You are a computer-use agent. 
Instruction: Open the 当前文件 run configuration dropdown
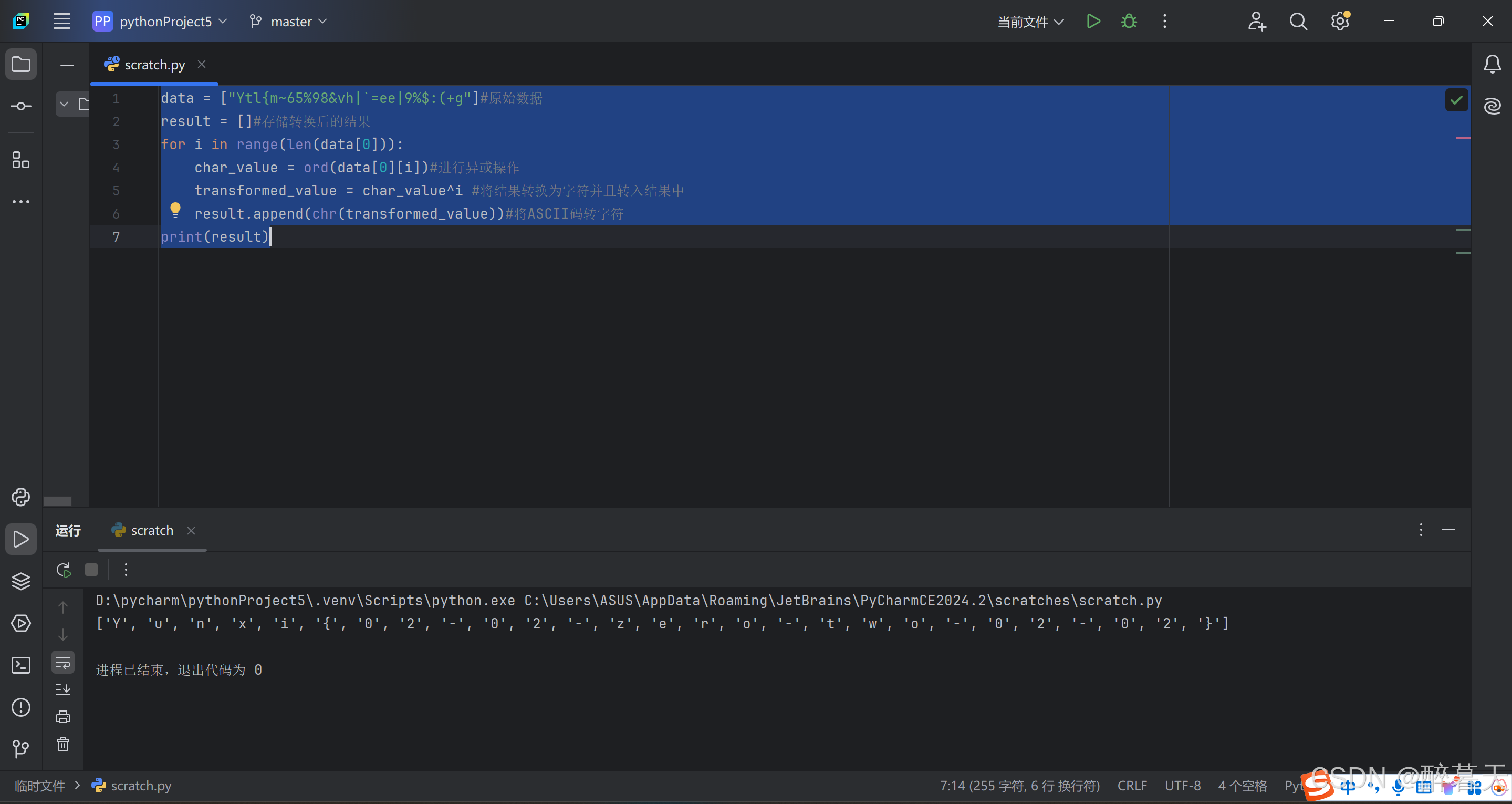coord(1030,22)
